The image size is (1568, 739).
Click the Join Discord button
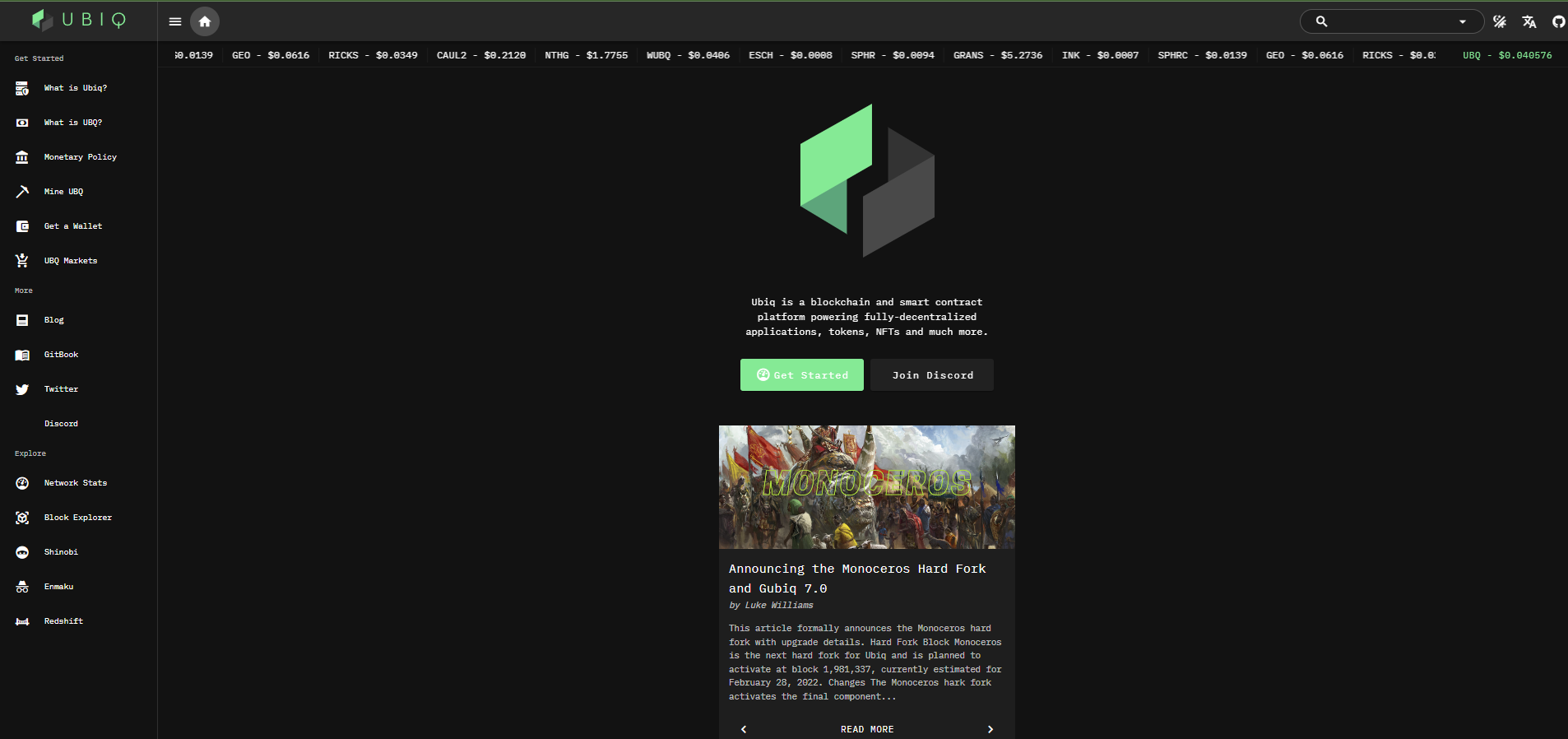932,375
